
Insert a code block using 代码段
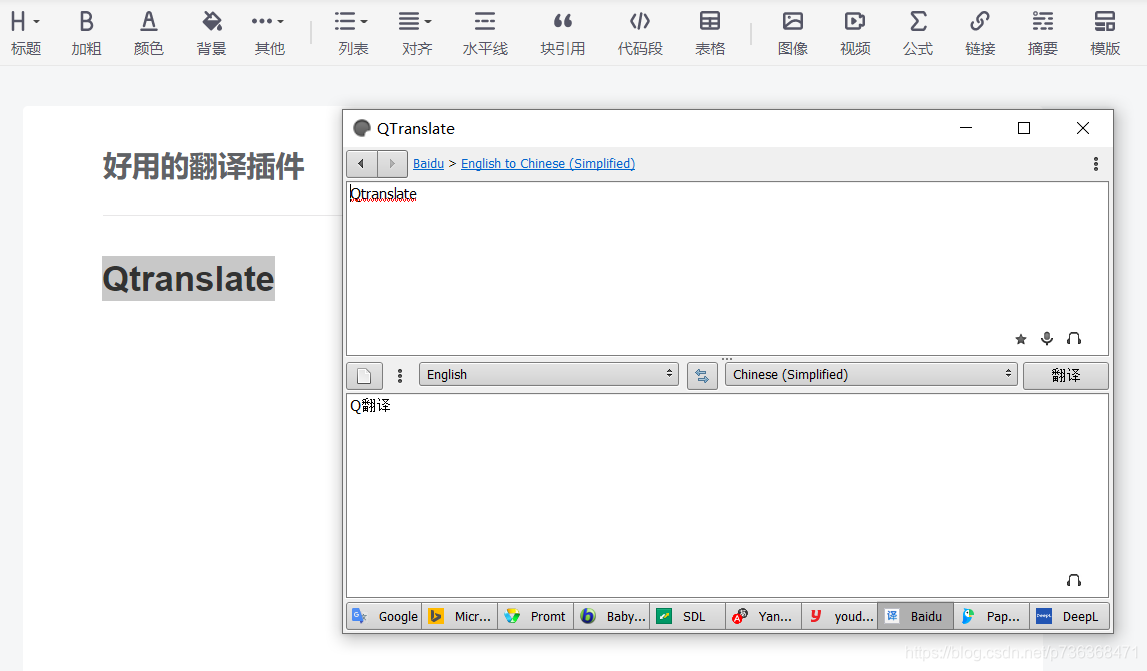640,31
